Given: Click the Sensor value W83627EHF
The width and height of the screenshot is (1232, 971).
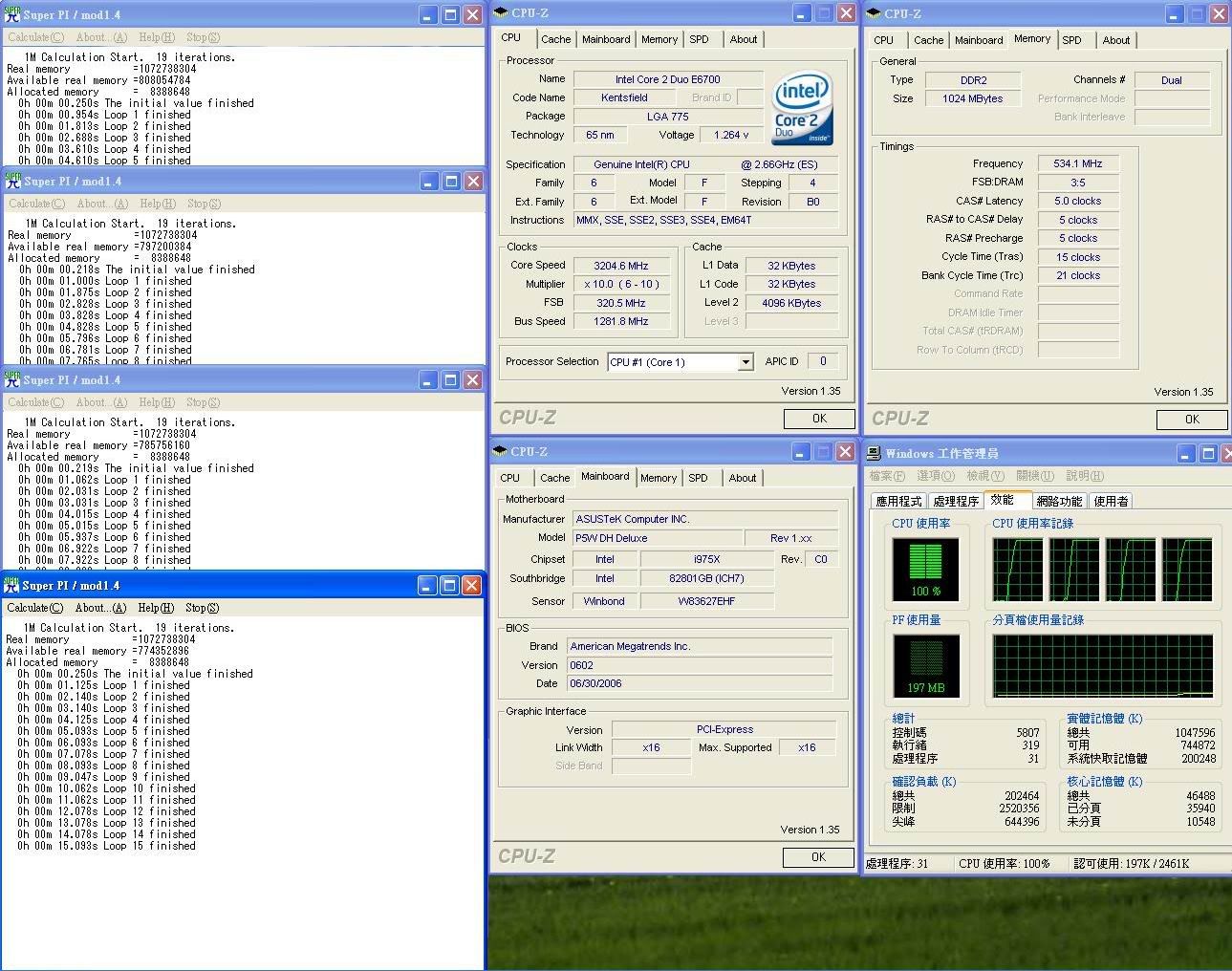Looking at the screenshot, I should pos(707,601).
